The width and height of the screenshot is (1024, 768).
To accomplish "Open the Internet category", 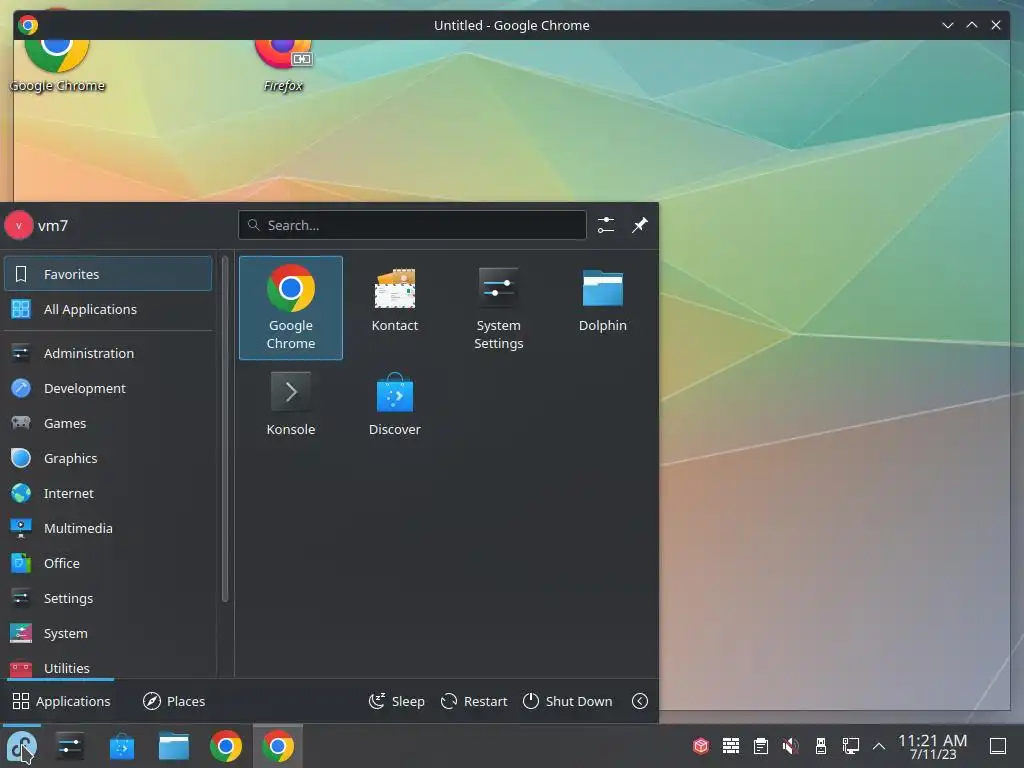I will coord(108,493).
